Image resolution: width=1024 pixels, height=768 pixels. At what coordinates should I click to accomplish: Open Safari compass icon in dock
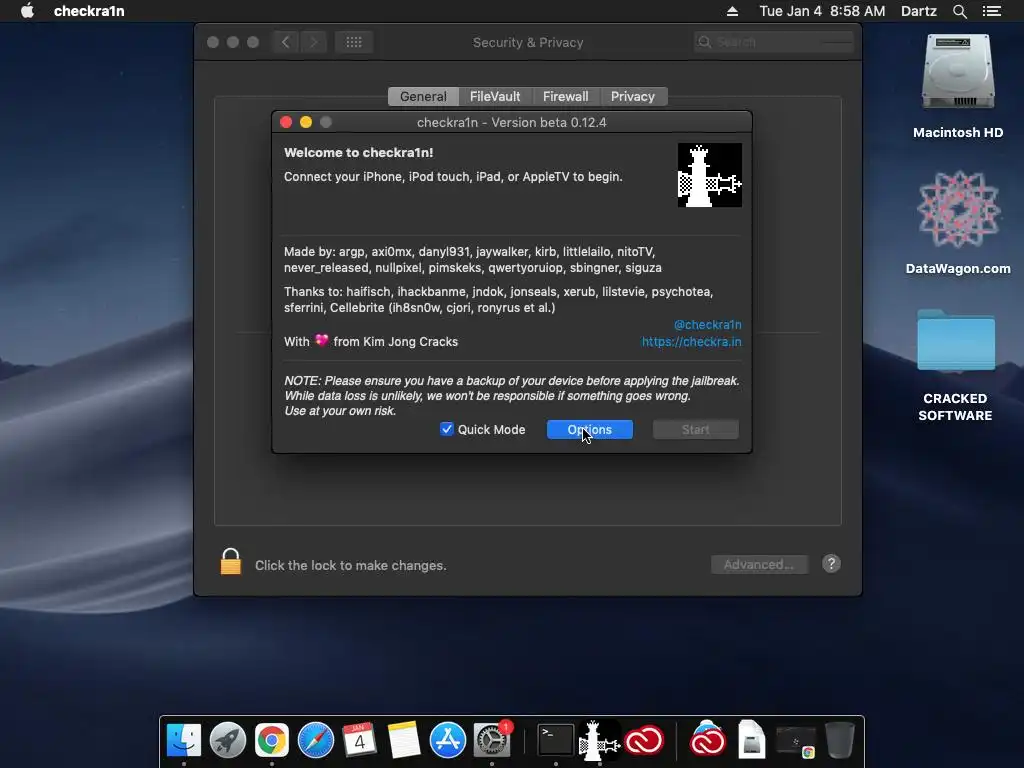316,740
